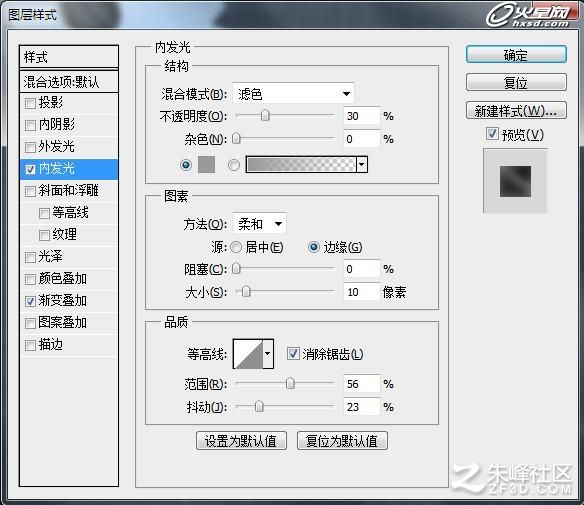This screenshot has width=584, height=505.
Task: Open the 方法 technique dropdown
Action: [x=259, y=223]
